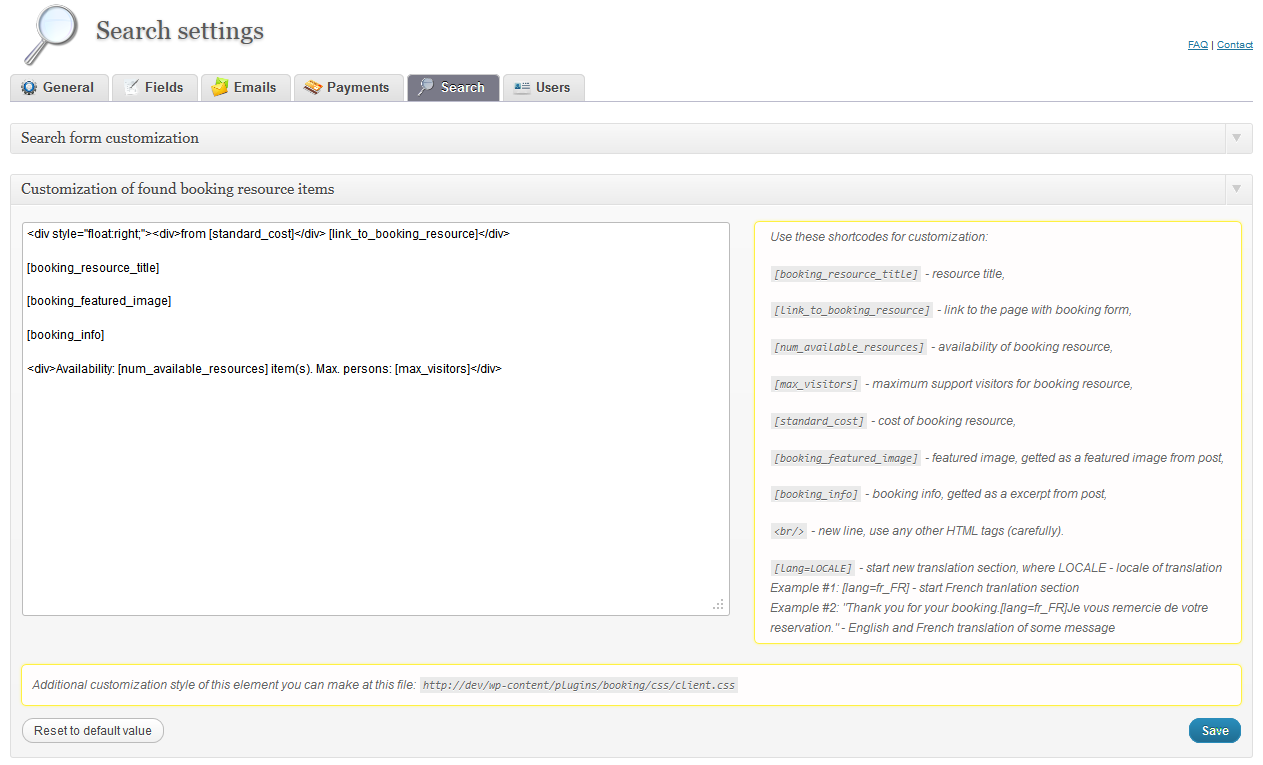Click the pencil icon on Fields tab

point(131,88)
